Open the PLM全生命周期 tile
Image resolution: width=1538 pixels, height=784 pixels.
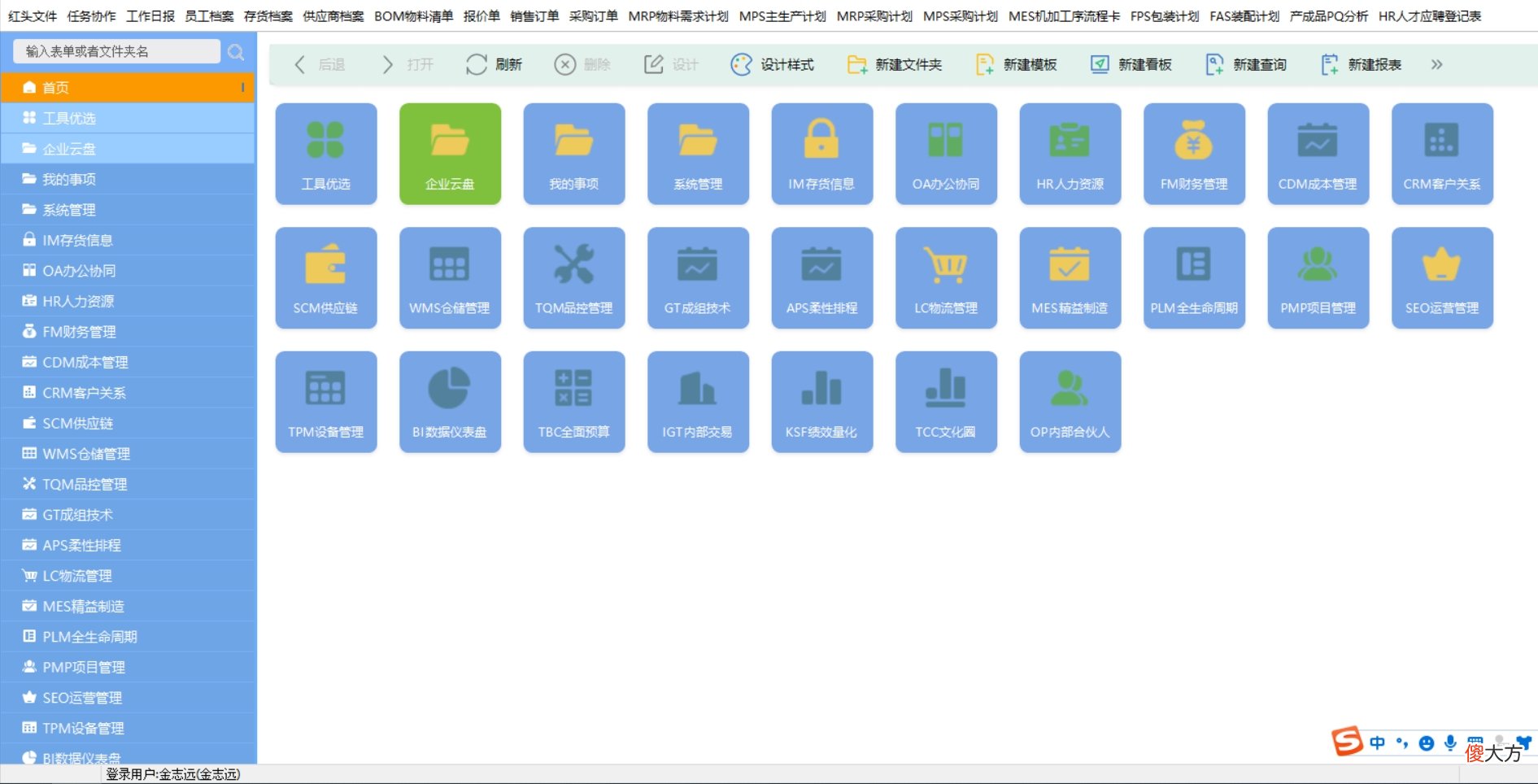pyautogui.click(x=1194, y=278)
